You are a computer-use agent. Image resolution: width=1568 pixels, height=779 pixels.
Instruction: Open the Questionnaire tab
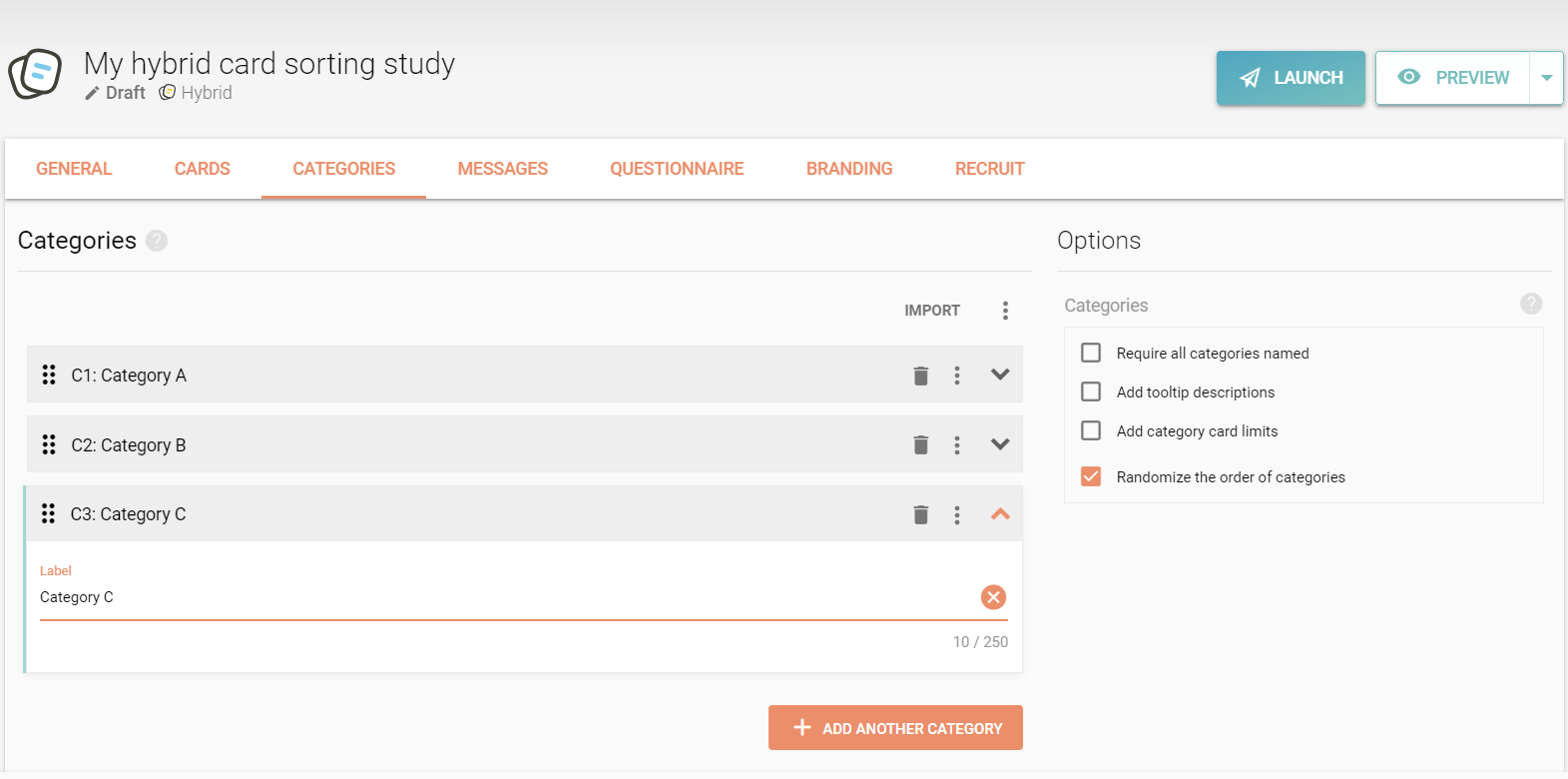click(677, 169)
